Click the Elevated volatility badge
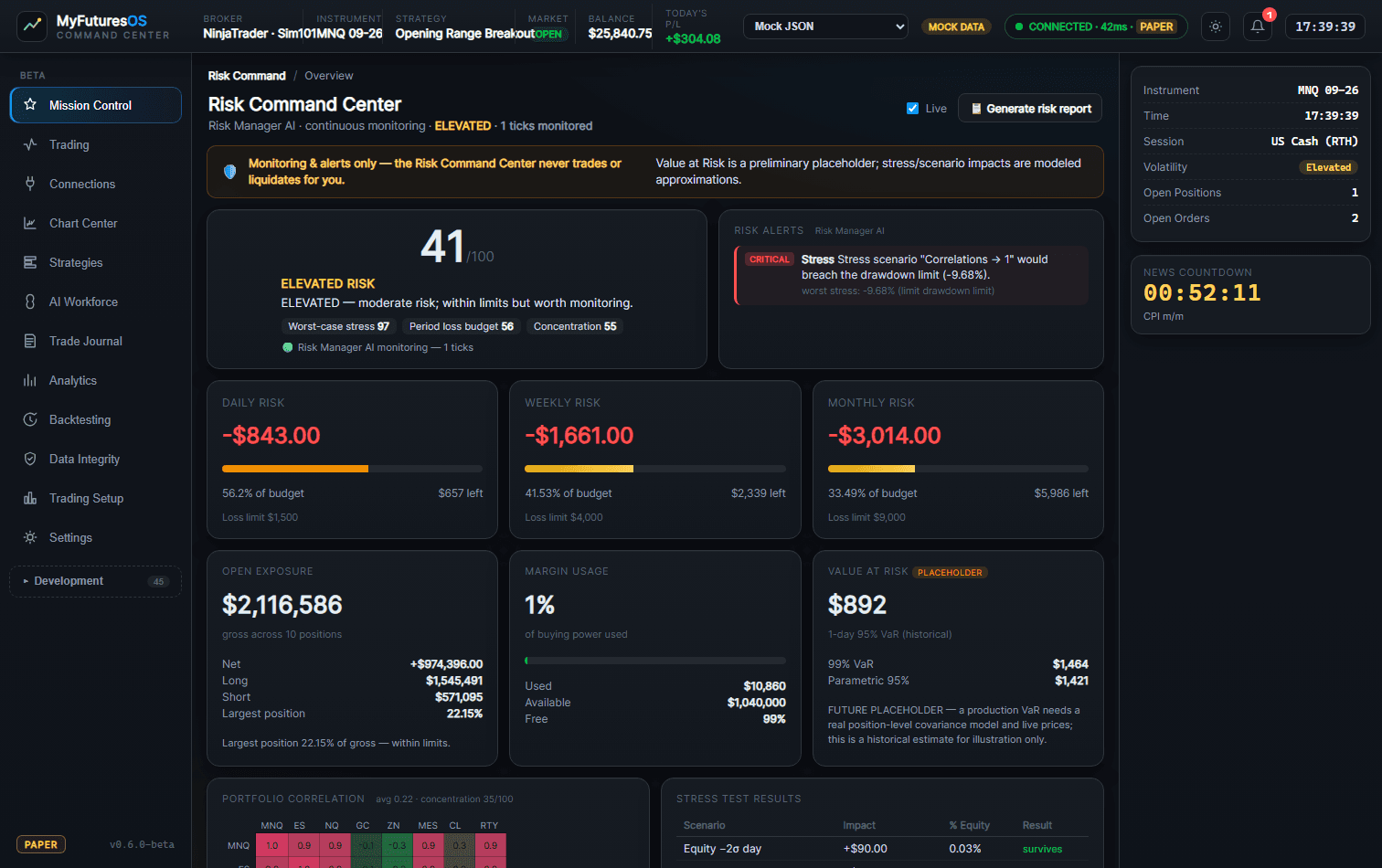Screen dimensions: 1382x868 pos(1328,167)
